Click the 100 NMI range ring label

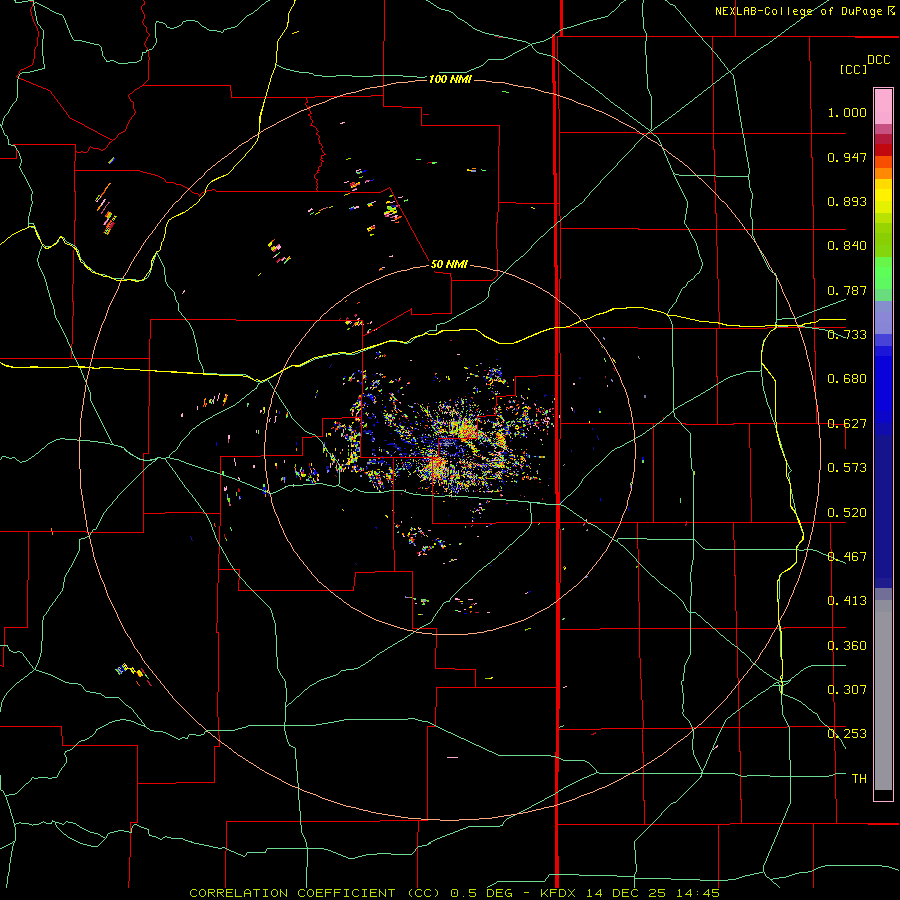pos(451,79)
